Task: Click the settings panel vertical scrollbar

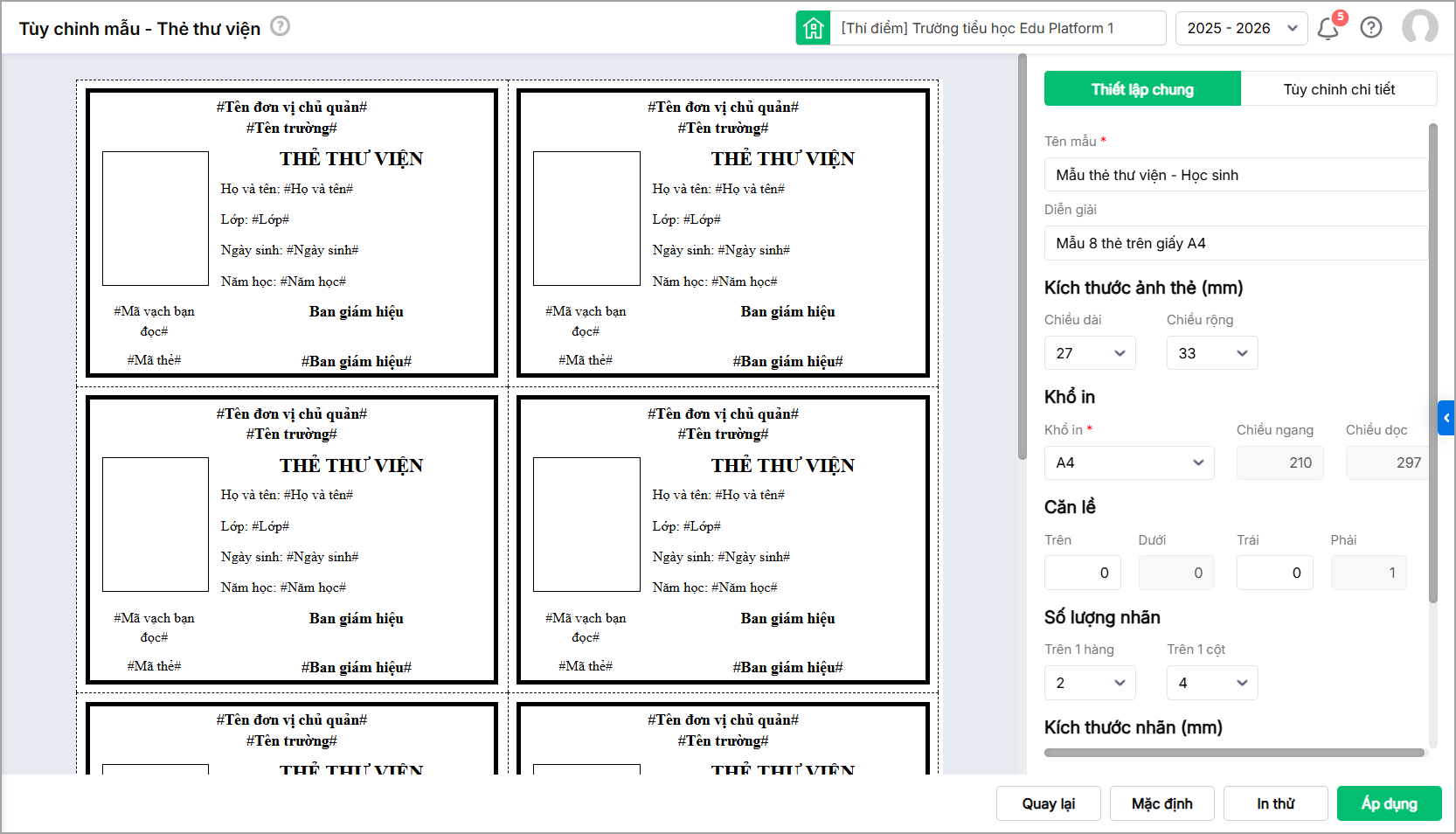Action: (1432, 363)
